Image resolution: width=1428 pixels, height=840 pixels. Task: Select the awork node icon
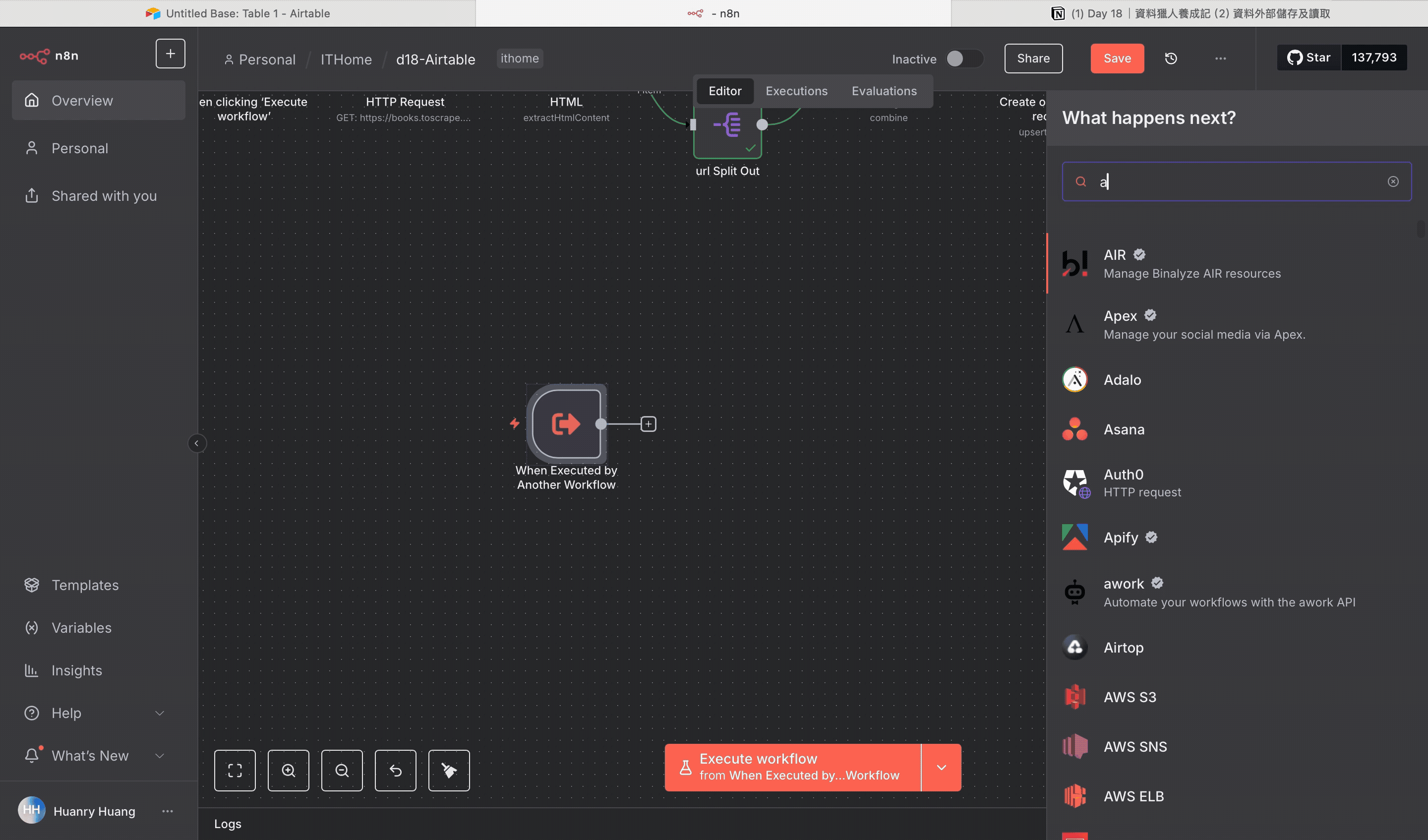click(x=1074, y=592)
